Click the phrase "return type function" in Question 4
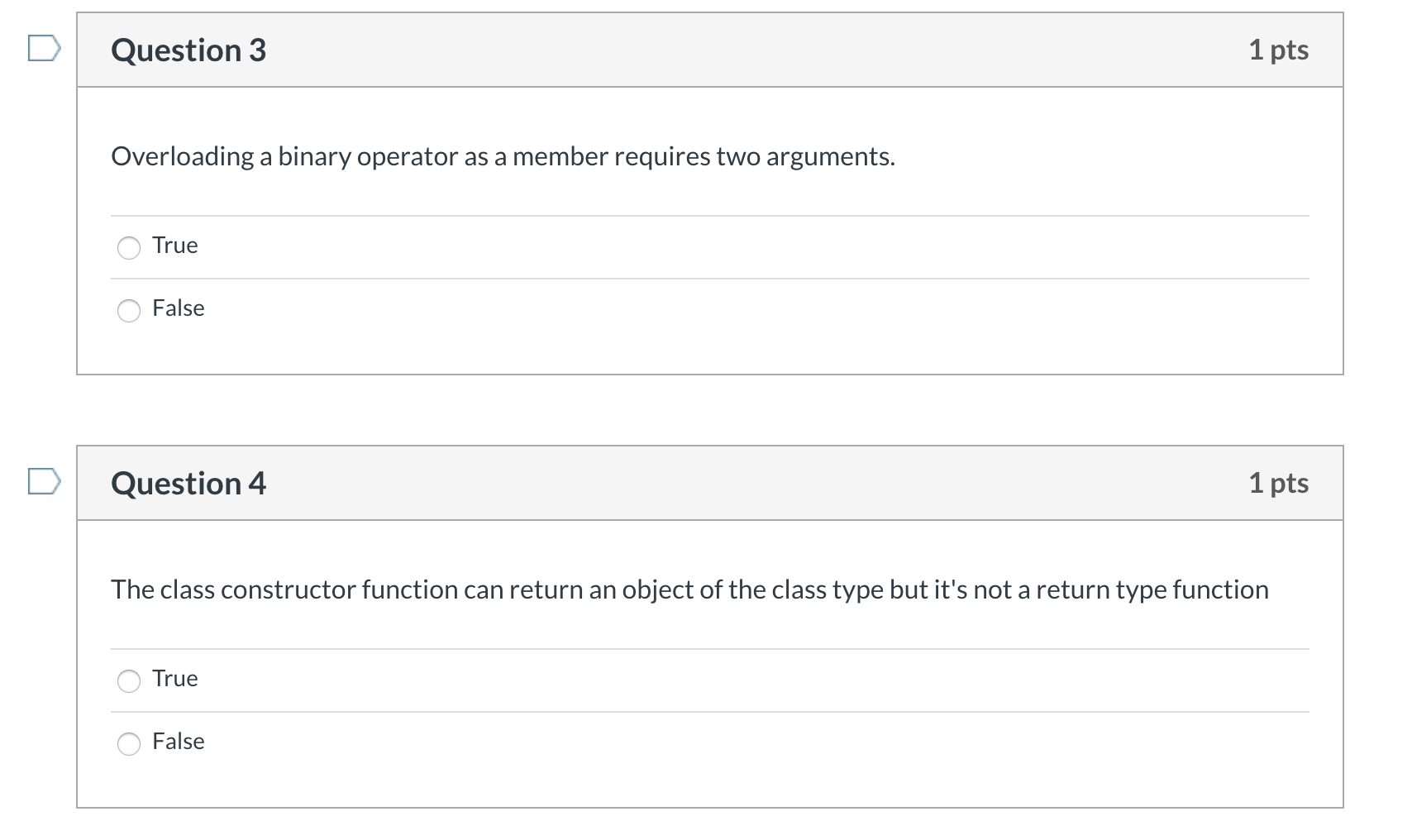 [x=1152, y=590]
